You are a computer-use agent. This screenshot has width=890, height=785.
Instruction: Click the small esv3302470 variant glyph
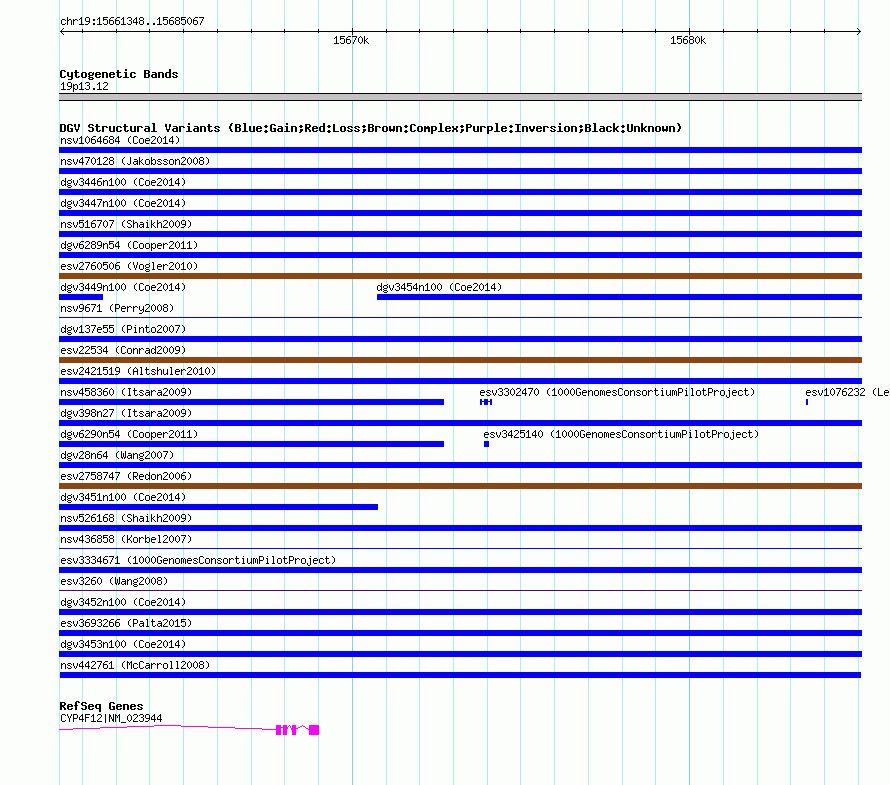486,402
